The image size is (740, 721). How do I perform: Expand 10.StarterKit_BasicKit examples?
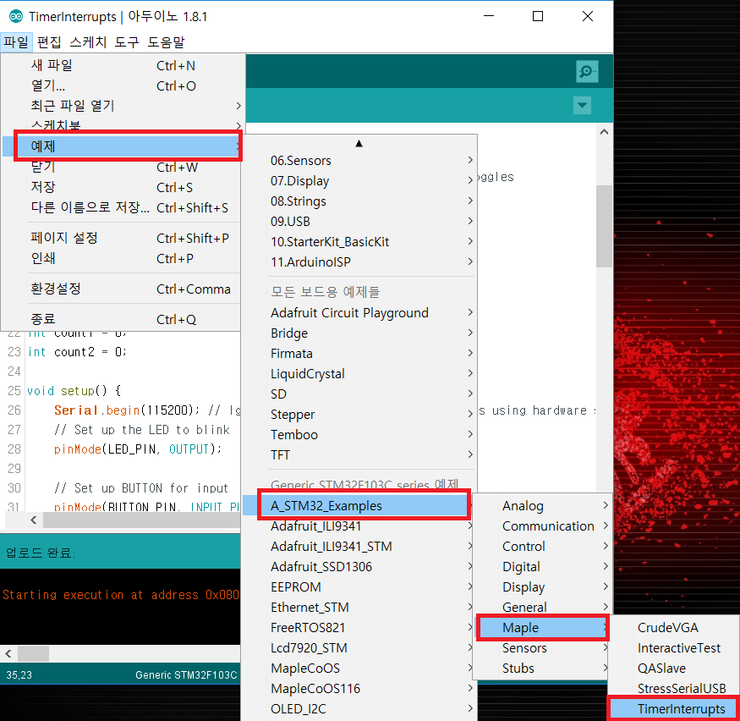tap(359, 242)
